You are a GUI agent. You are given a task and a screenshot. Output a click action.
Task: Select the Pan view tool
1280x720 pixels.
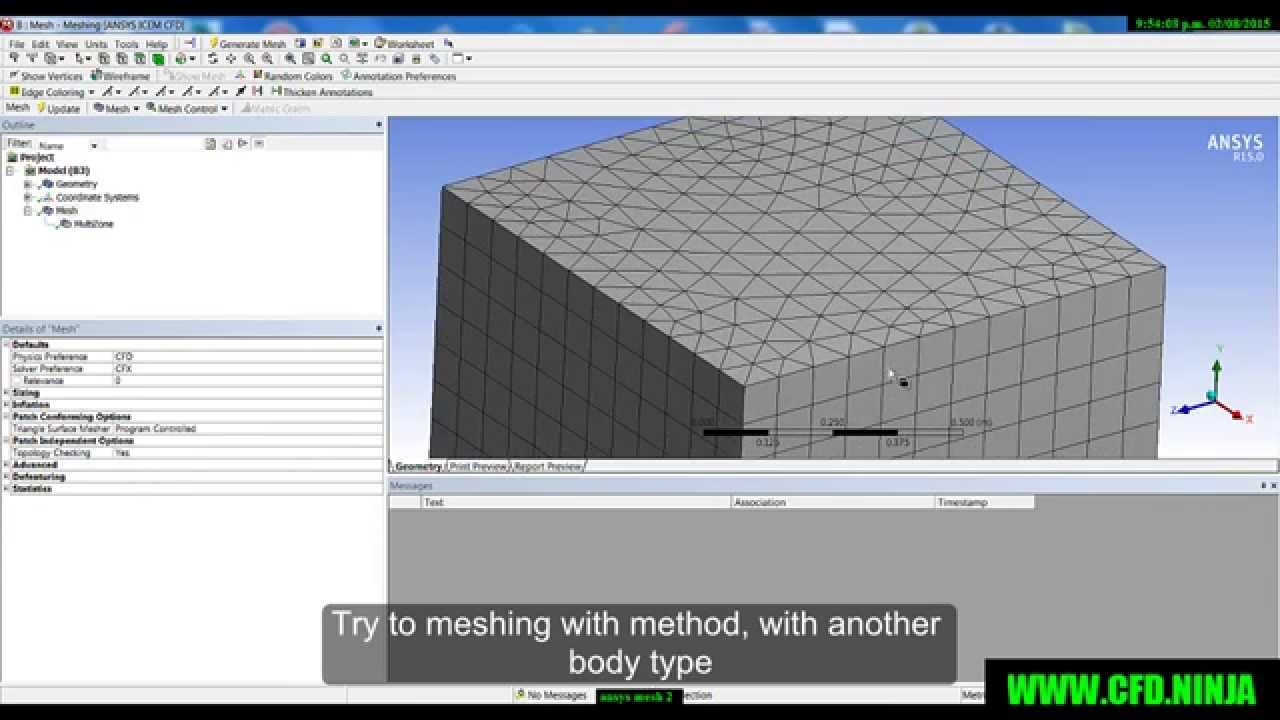[231, 59]
